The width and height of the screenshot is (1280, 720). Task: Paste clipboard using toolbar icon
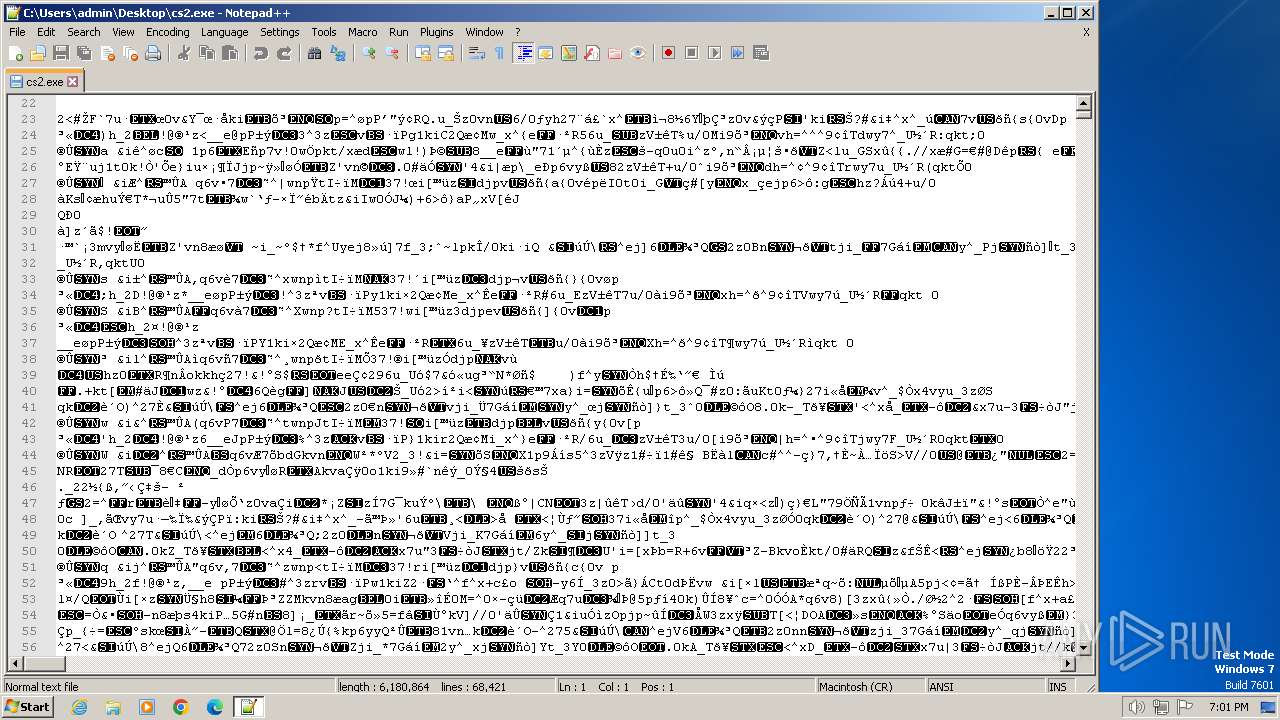[x=230, y=53]
